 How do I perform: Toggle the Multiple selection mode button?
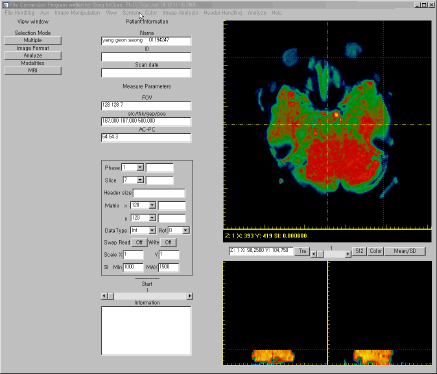coord(33,40)
